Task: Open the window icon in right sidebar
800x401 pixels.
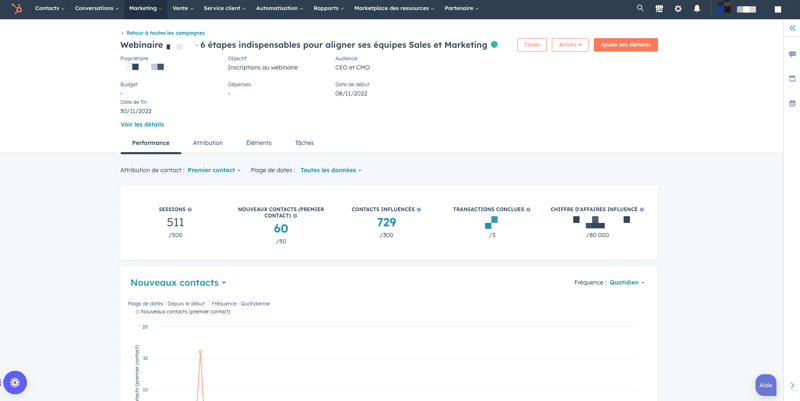Action: click(792, 79)
